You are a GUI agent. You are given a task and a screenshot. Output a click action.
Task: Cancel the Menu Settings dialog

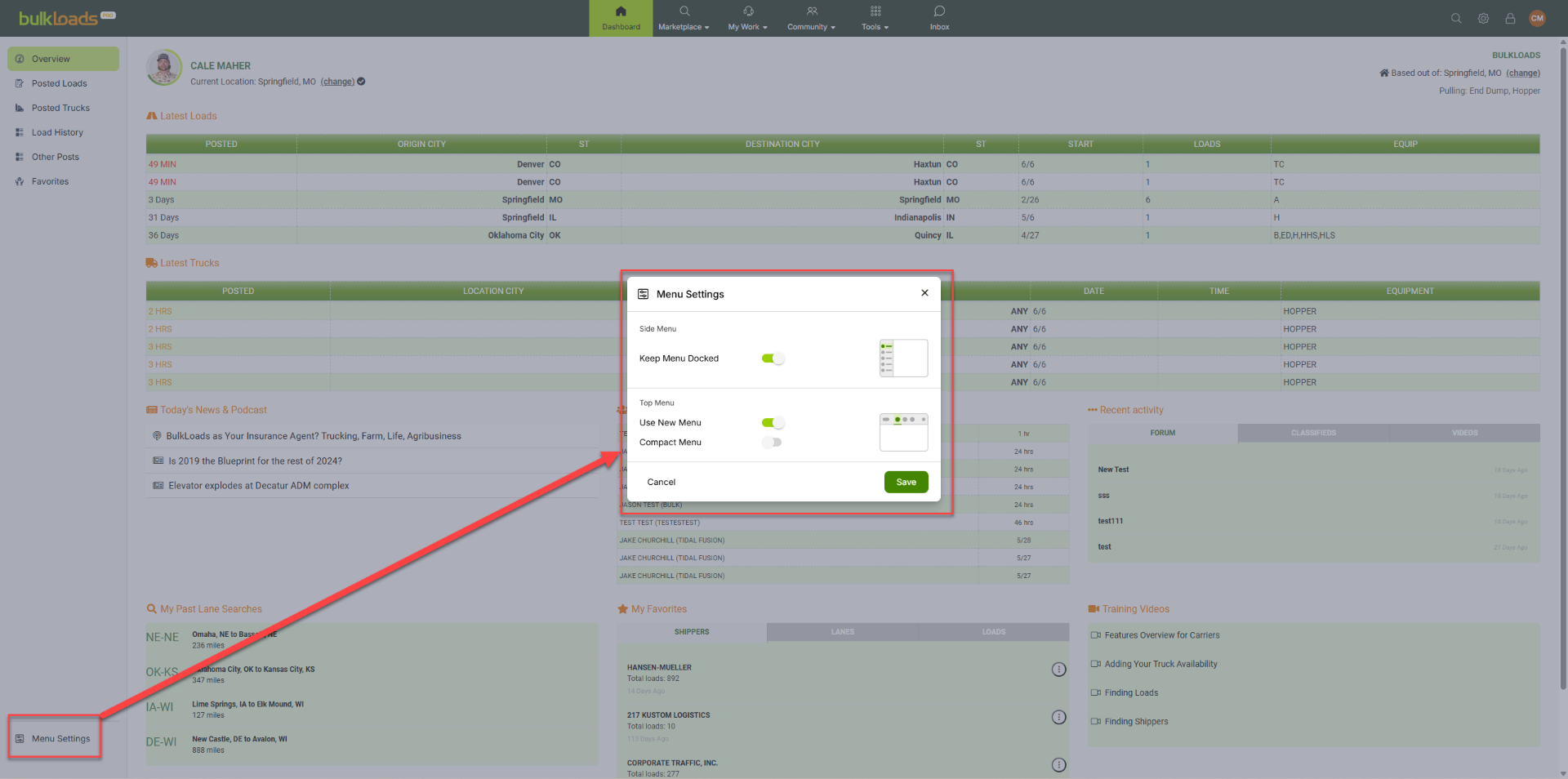point(661,483)
